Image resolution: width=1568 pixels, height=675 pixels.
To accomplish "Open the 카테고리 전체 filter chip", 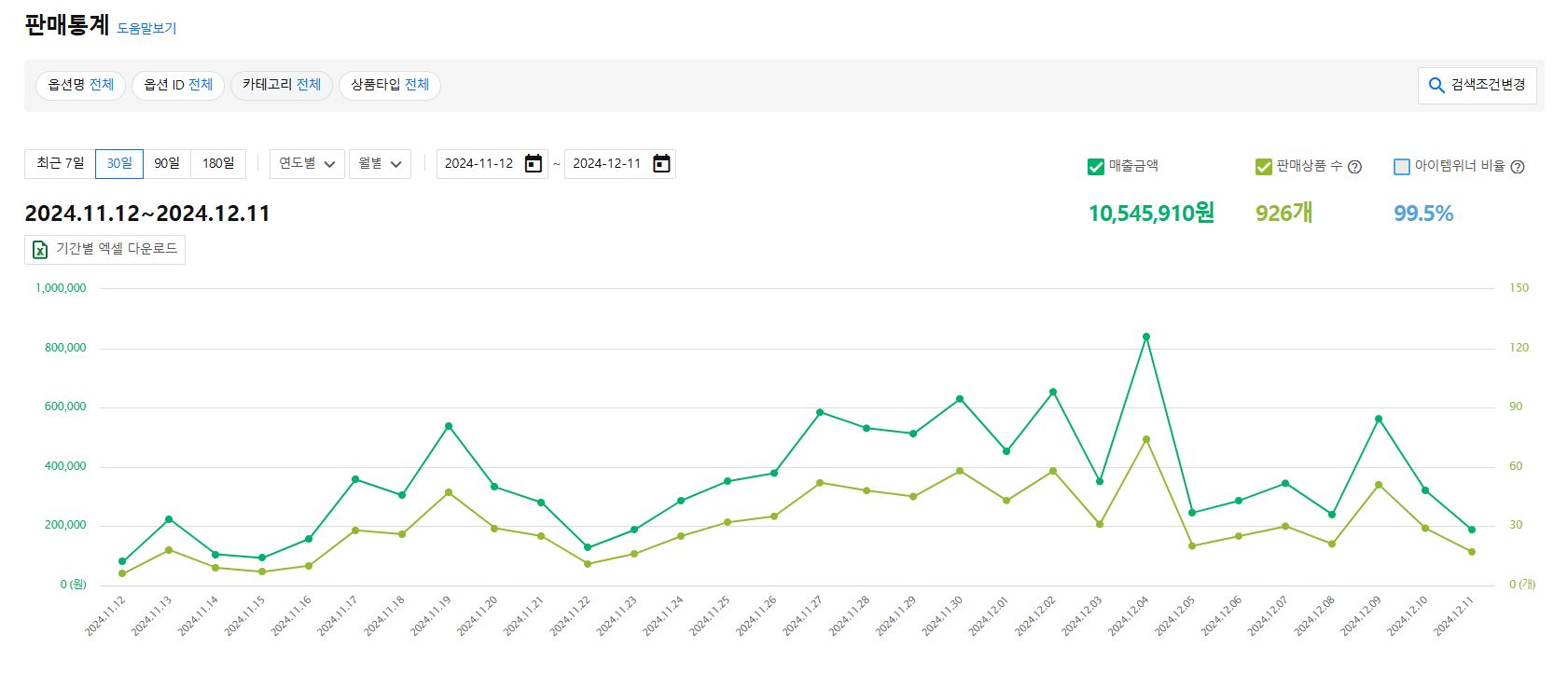I will [x=282, y=85].
